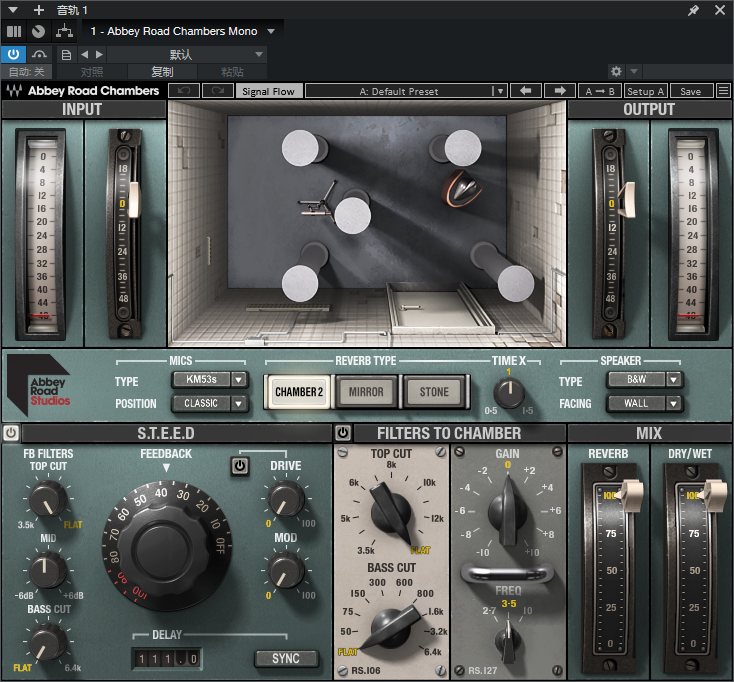Toggle the Signal Flow view
Screen dimensions: 734x682
269,91
